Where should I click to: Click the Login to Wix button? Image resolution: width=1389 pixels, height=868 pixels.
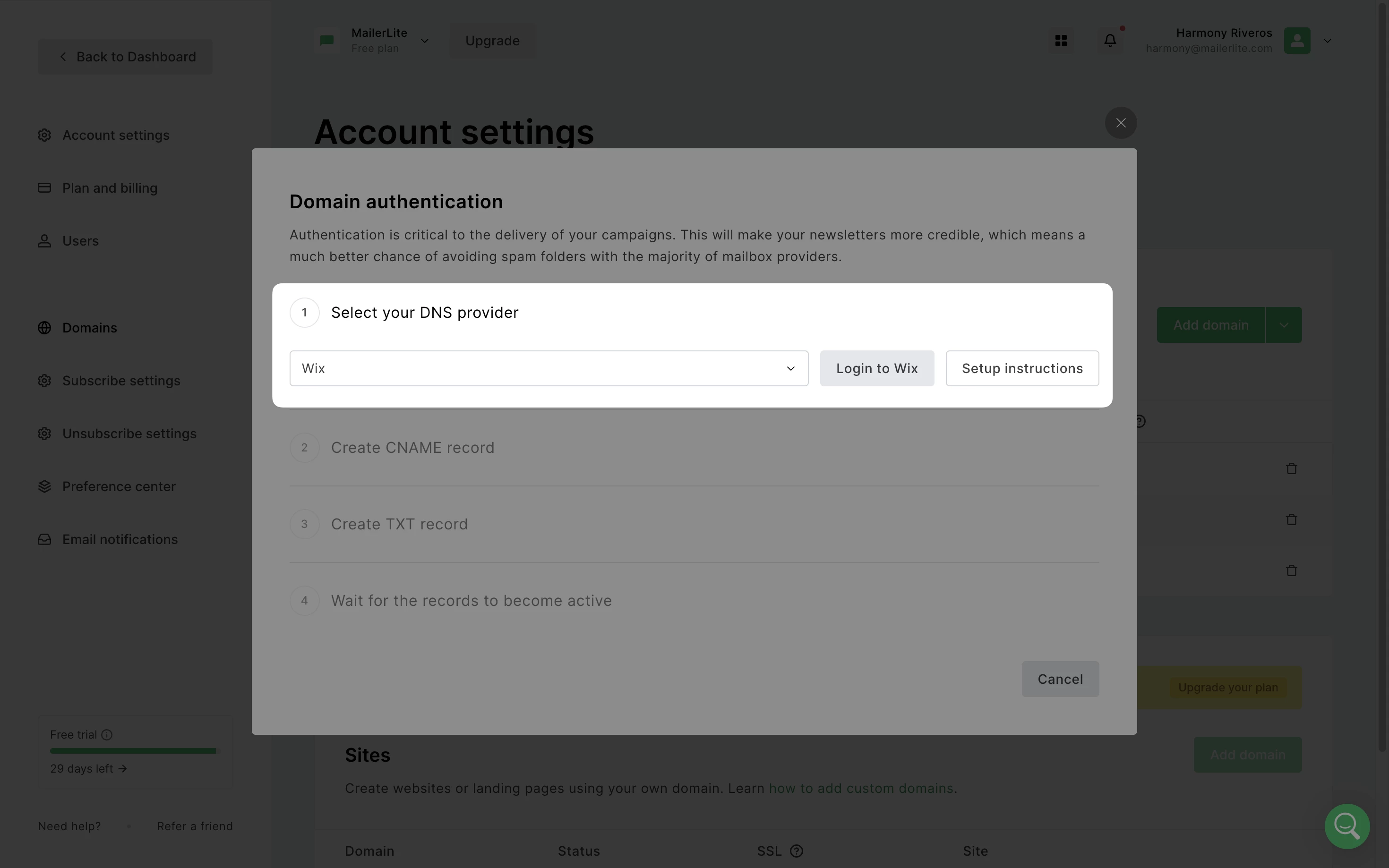[x=876, y=368]
